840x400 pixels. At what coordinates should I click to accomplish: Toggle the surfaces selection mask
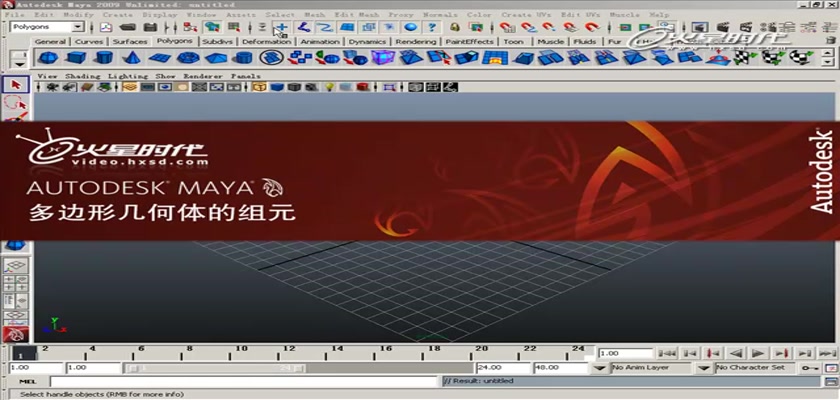coord(347,27)
